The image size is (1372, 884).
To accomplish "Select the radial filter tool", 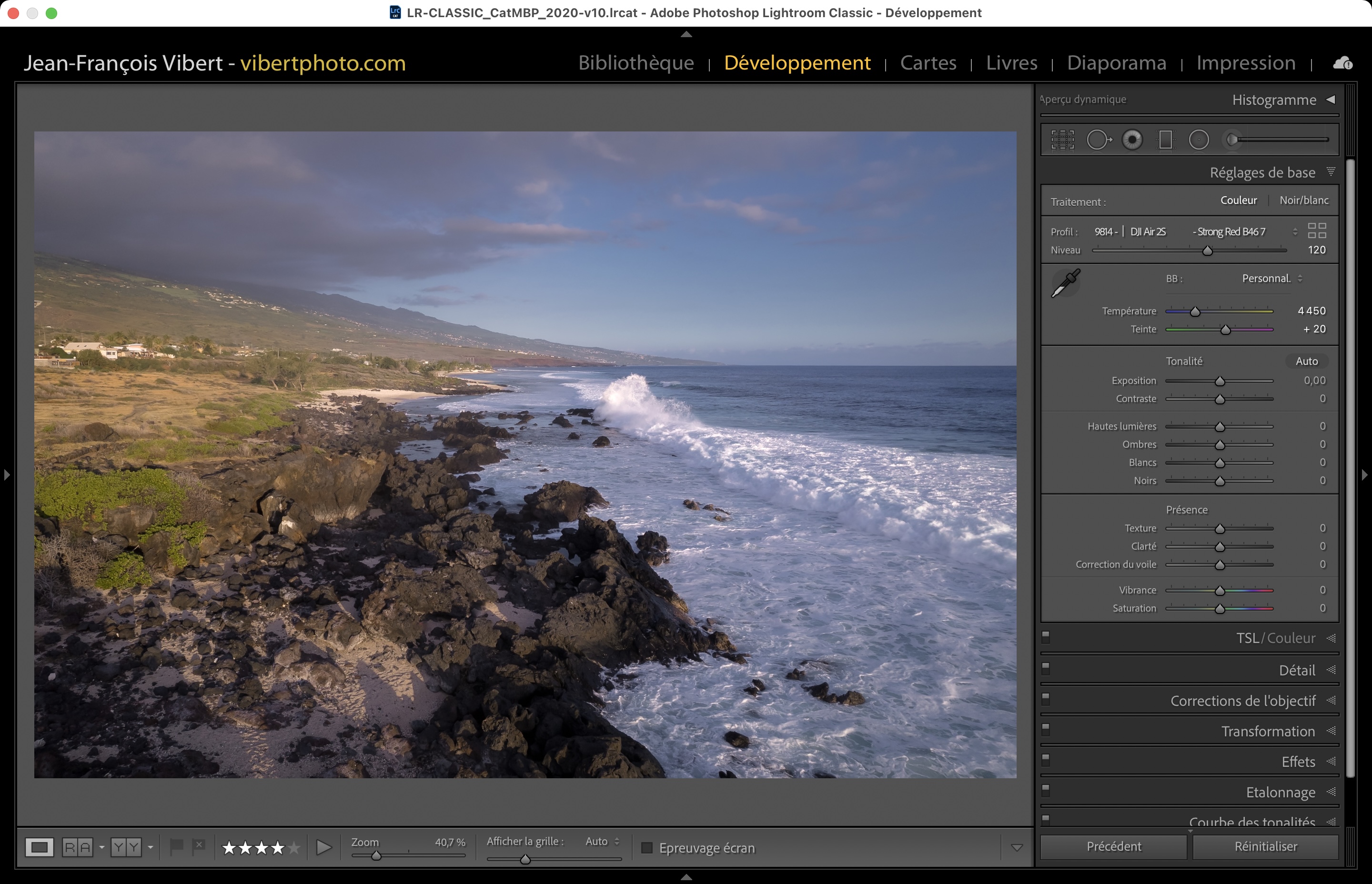I will (1199, 140).
